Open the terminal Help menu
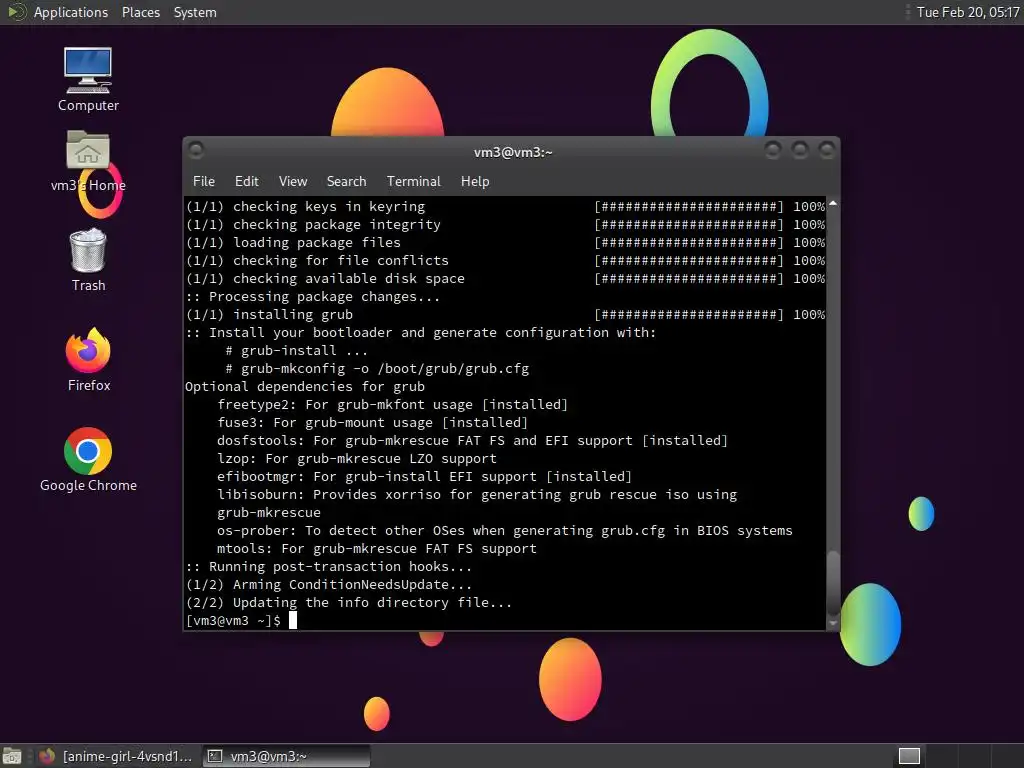This screenshot has width=1024, height=768. [x=475, y=182]
